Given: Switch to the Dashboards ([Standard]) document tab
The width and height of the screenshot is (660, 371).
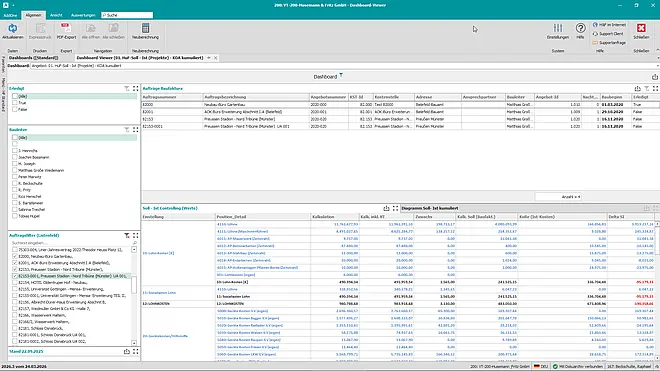Looking at the screenshot, I should 34,58.
